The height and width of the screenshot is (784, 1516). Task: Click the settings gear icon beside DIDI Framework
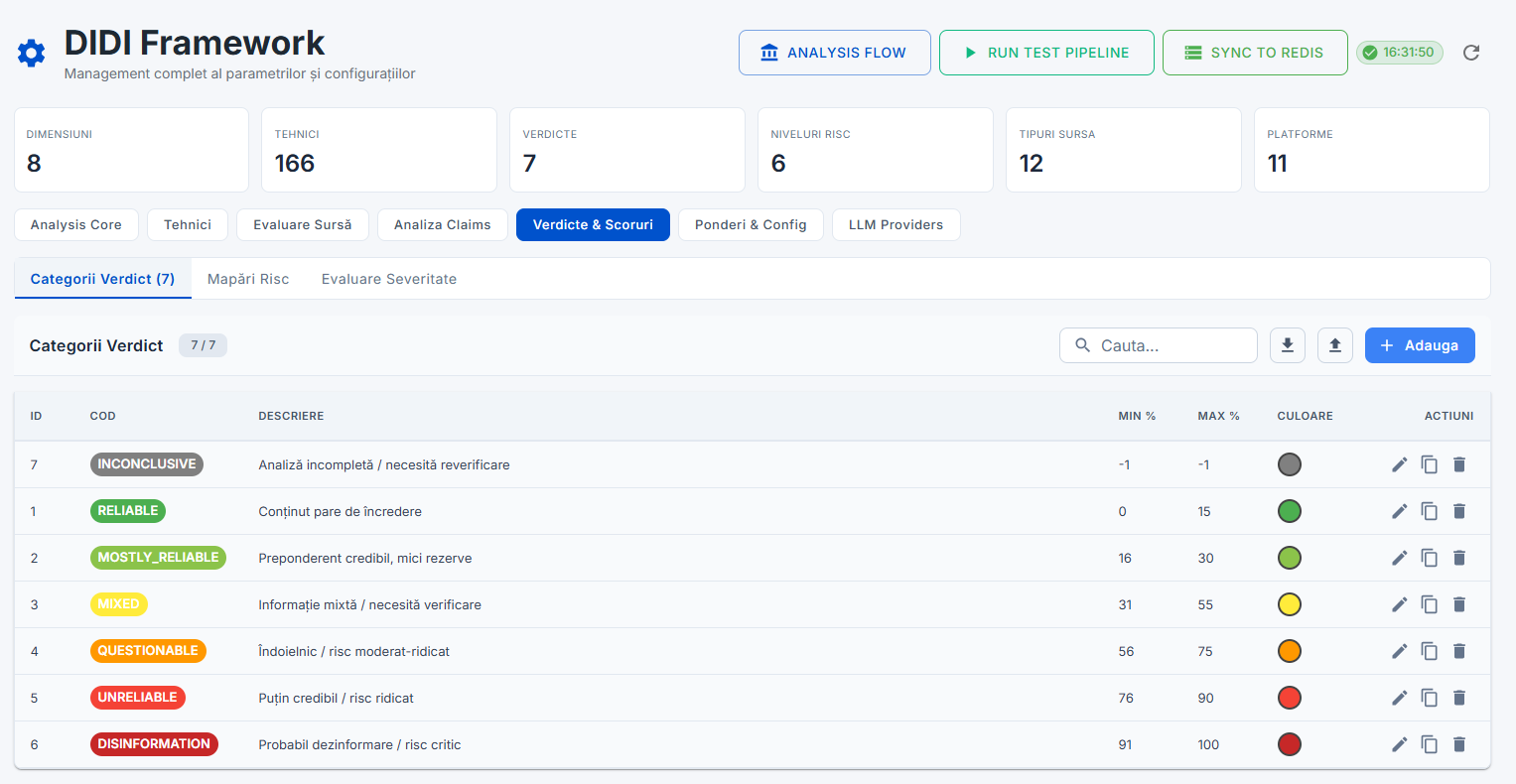[x=32, y=53]
